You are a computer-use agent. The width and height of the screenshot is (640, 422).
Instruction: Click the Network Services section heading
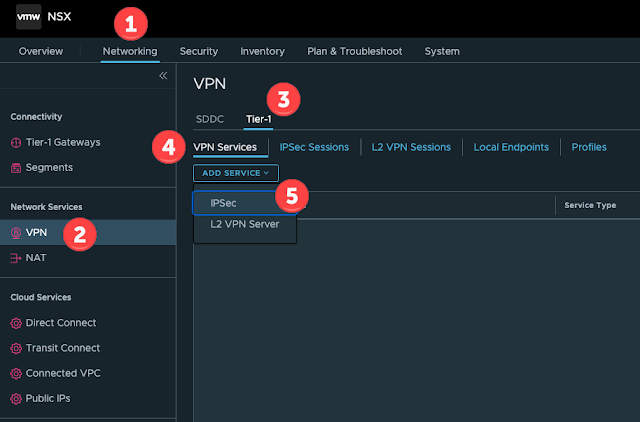47,207
